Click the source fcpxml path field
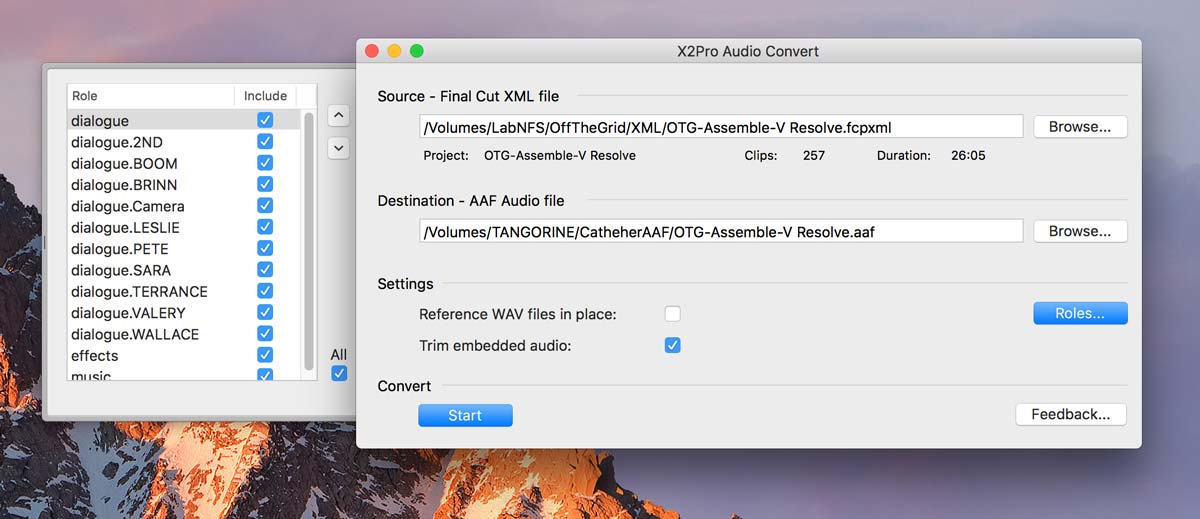The width and height of the screenshot is (1200, 519). point(721,127)
